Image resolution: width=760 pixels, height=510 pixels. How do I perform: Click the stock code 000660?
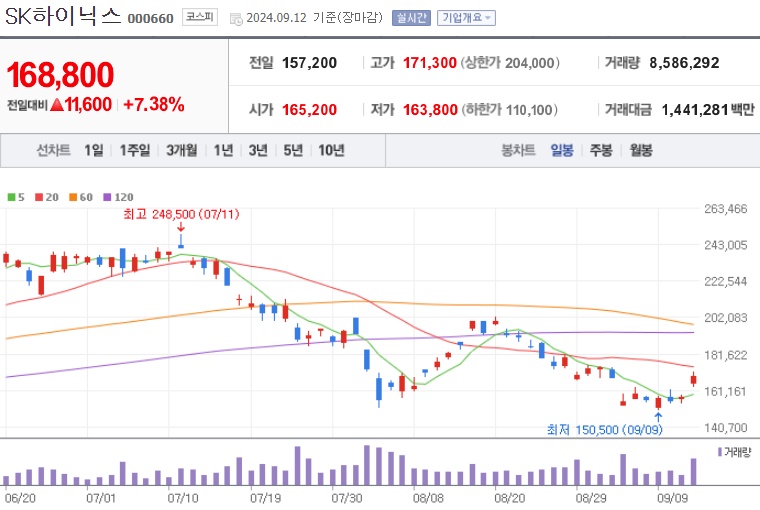[150, 18]
